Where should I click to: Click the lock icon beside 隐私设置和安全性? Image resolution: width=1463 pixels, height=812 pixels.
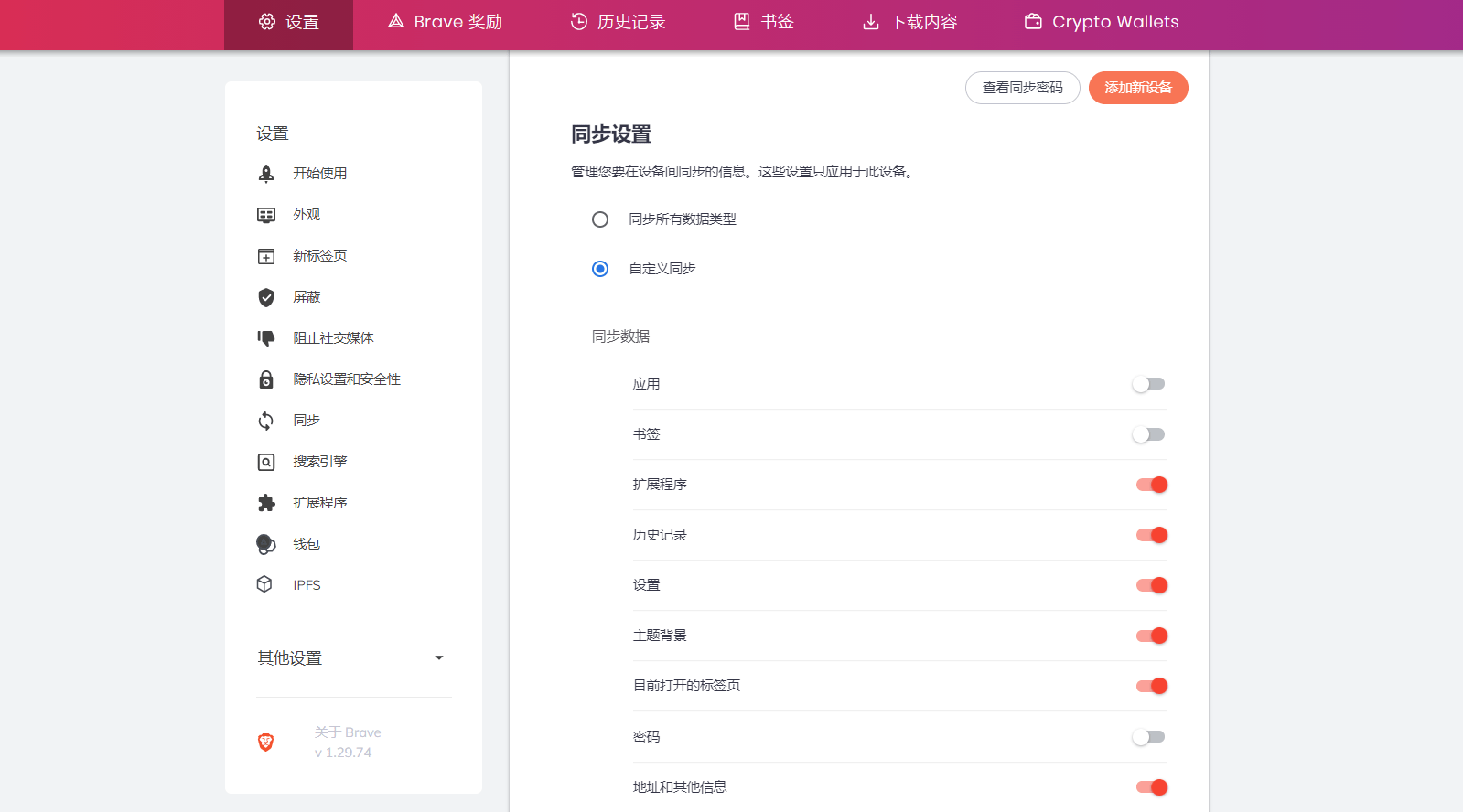point(266,379)
